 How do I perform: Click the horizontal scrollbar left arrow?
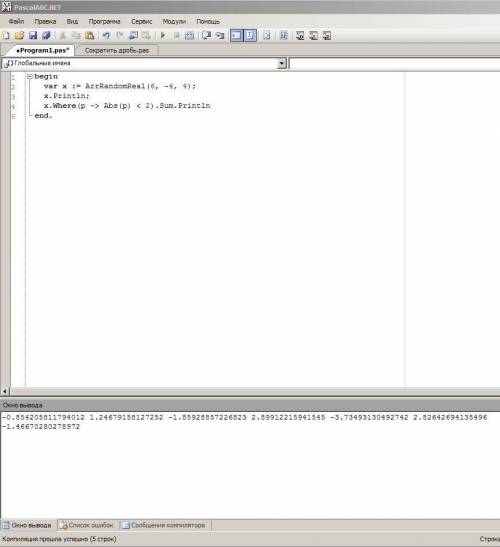tap(5, 391)
